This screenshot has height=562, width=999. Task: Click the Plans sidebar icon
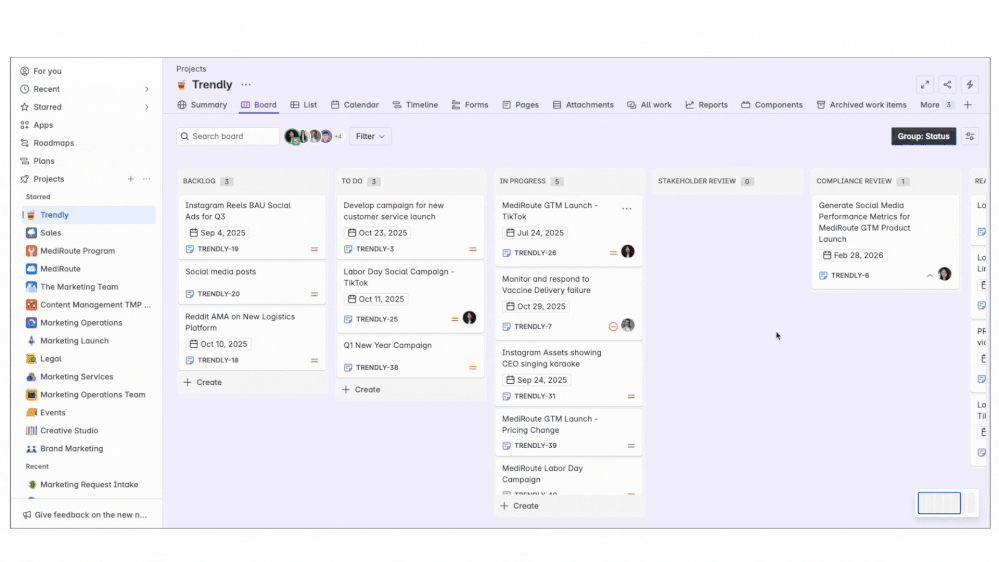point(25,161)
